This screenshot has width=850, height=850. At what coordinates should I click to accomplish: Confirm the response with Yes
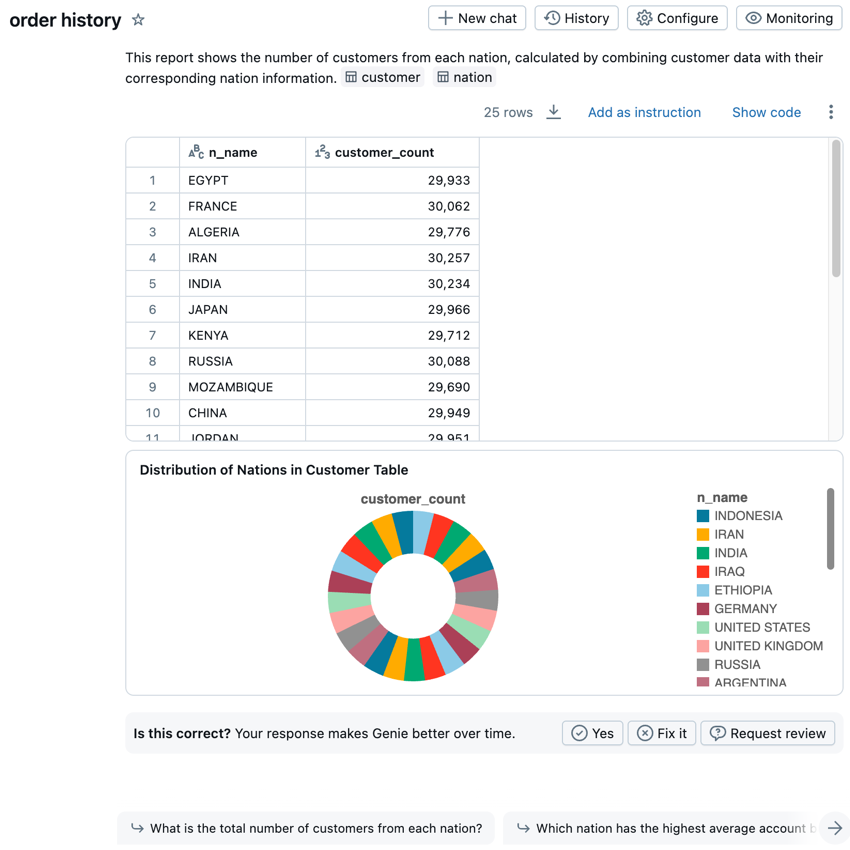coord(592,733)
